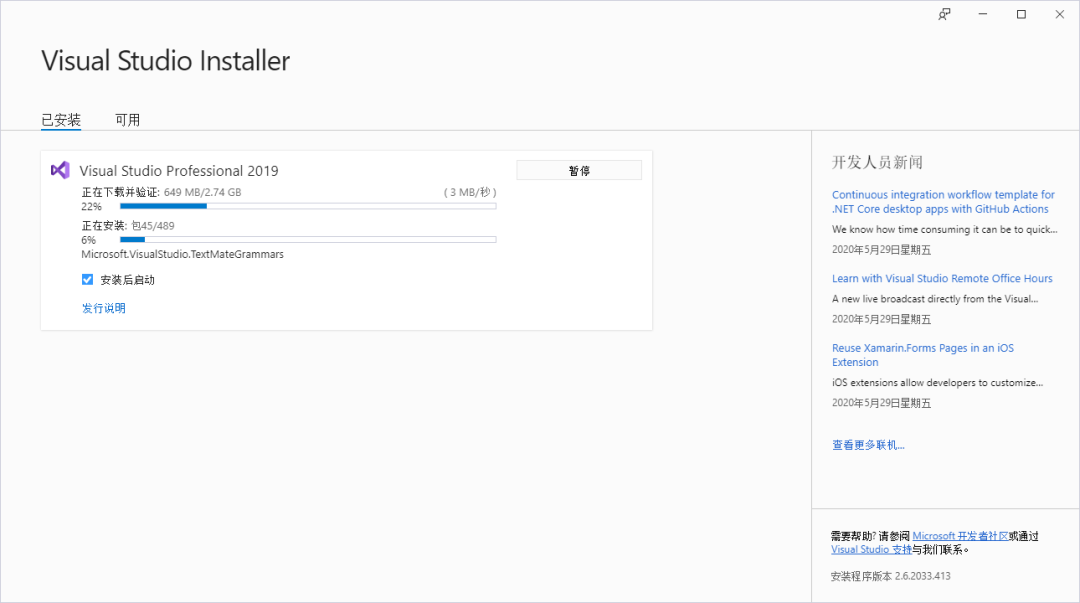Image resolution: width=1080 pixels, height=603 pixels.
Task: Close the Visual Studio Installer window
Action: 1058,14
